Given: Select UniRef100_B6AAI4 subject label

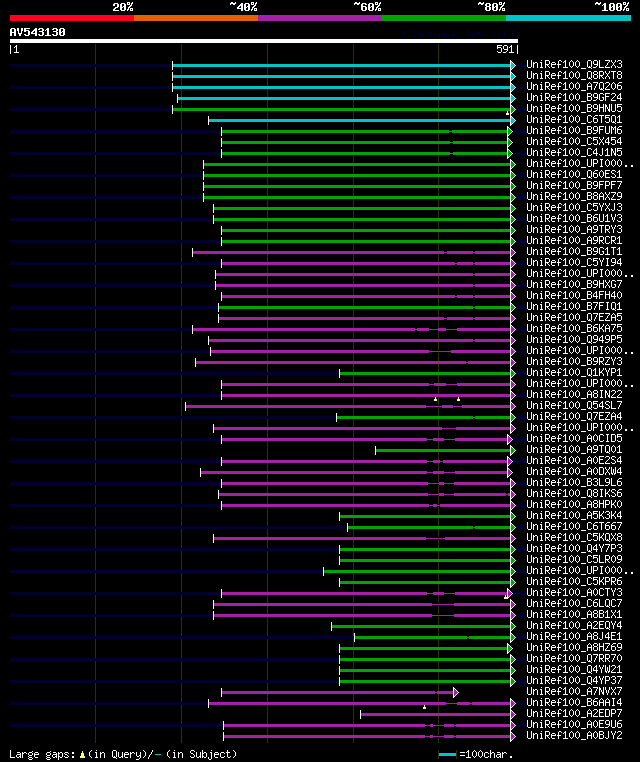Looking at the screenshot, I should click(574, 702).
